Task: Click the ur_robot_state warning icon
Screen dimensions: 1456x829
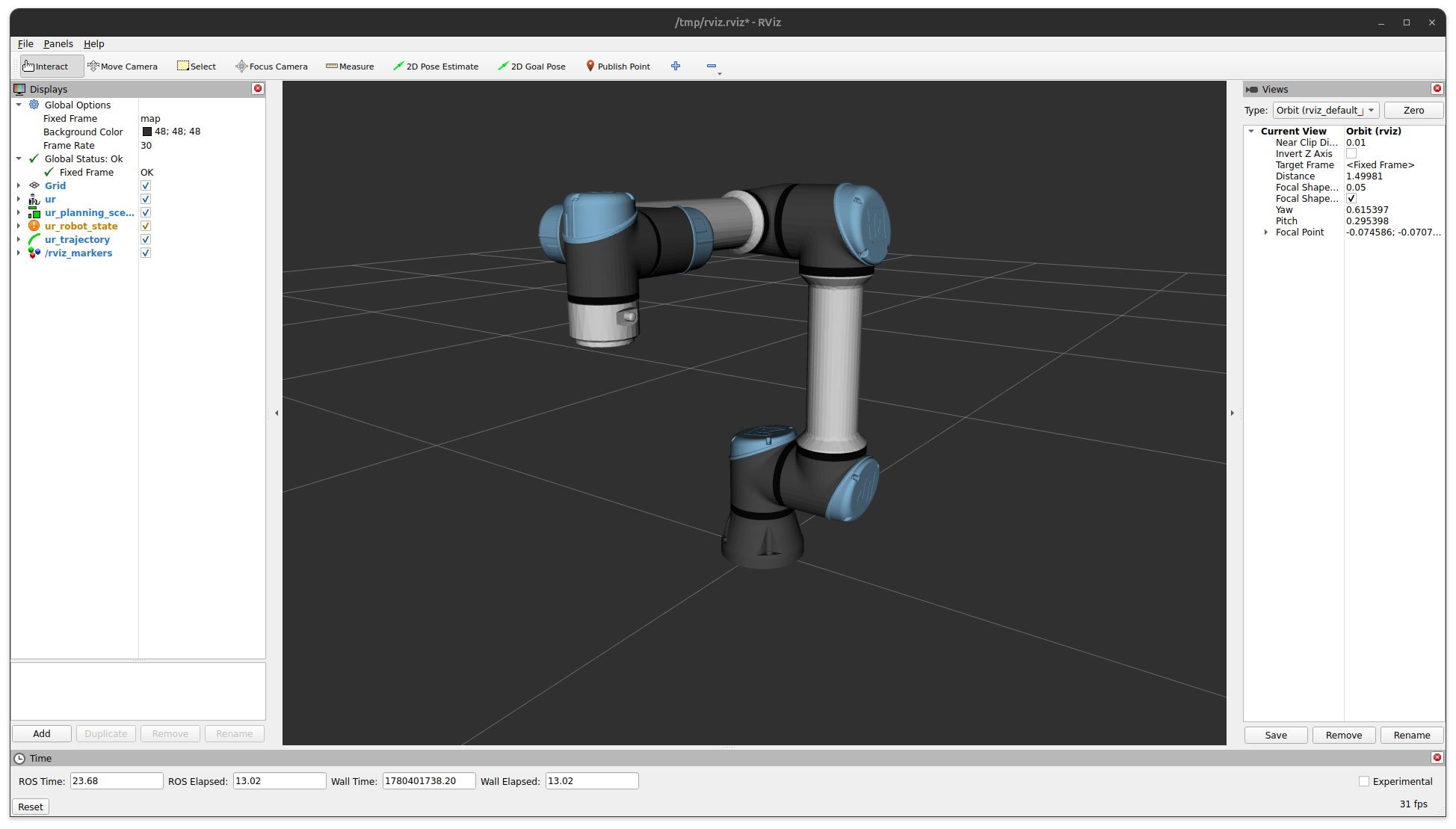Action: click(34, 226)
